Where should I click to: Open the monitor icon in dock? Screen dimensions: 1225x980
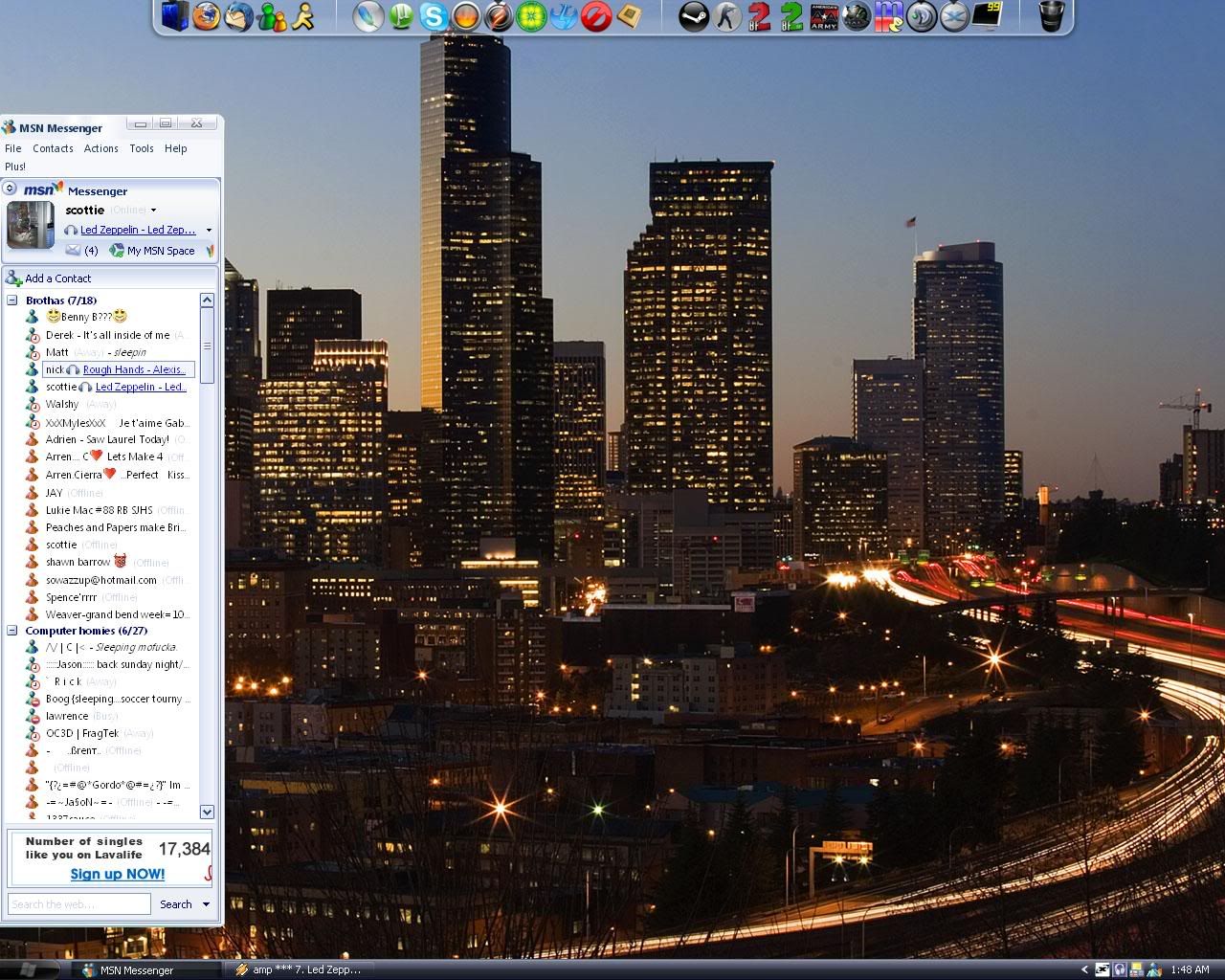coord(987,16)
